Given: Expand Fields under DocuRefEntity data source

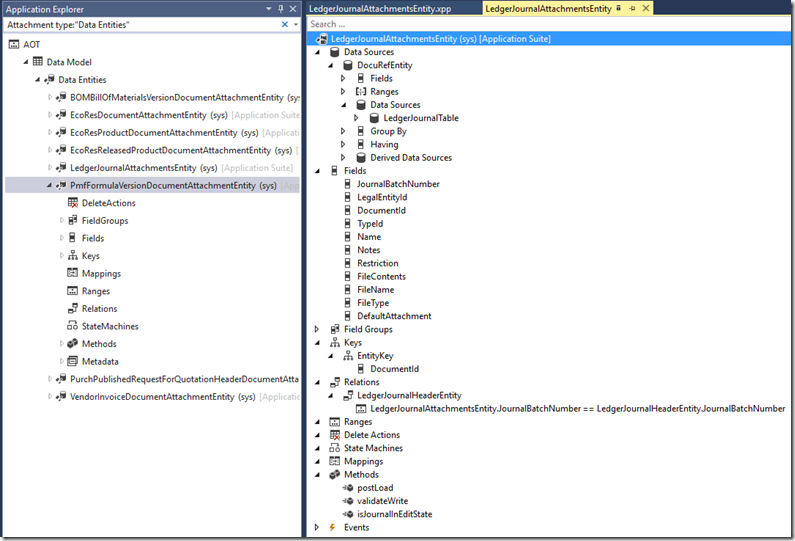Looking at the screenshot, I should click(343, 78).
